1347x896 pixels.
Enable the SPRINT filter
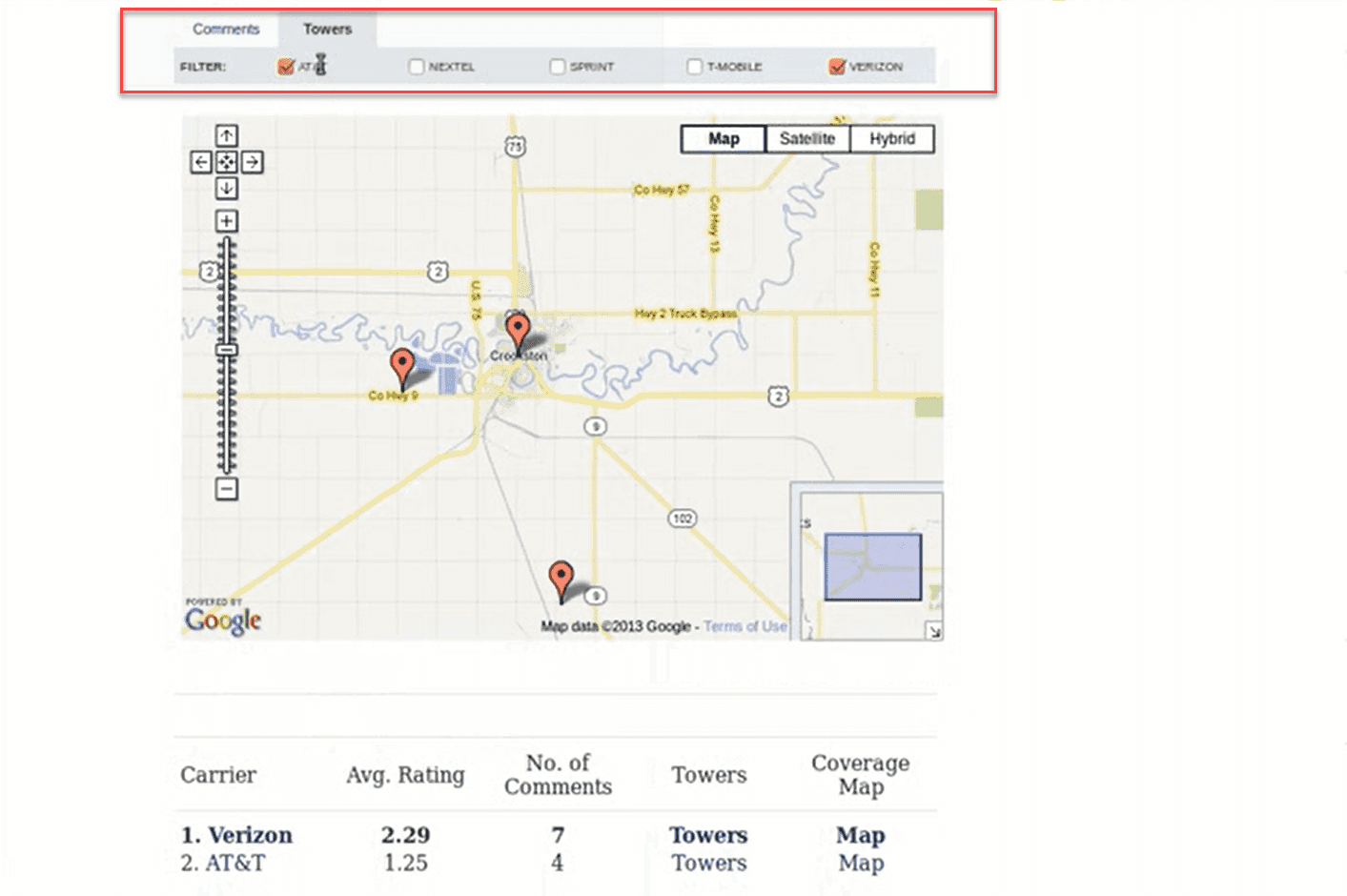[557, 67]
